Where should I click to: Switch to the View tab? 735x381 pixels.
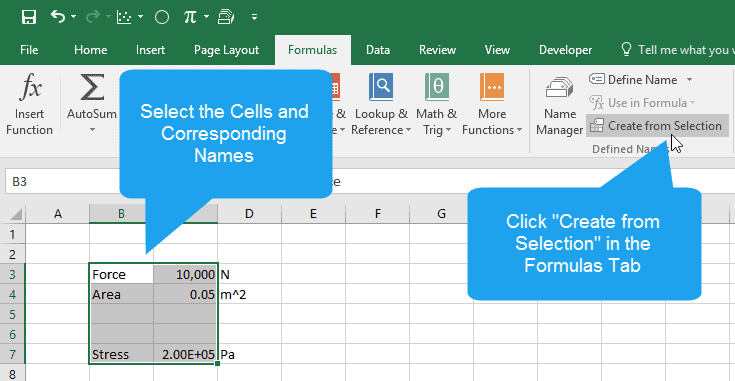(x=497, y=50)
